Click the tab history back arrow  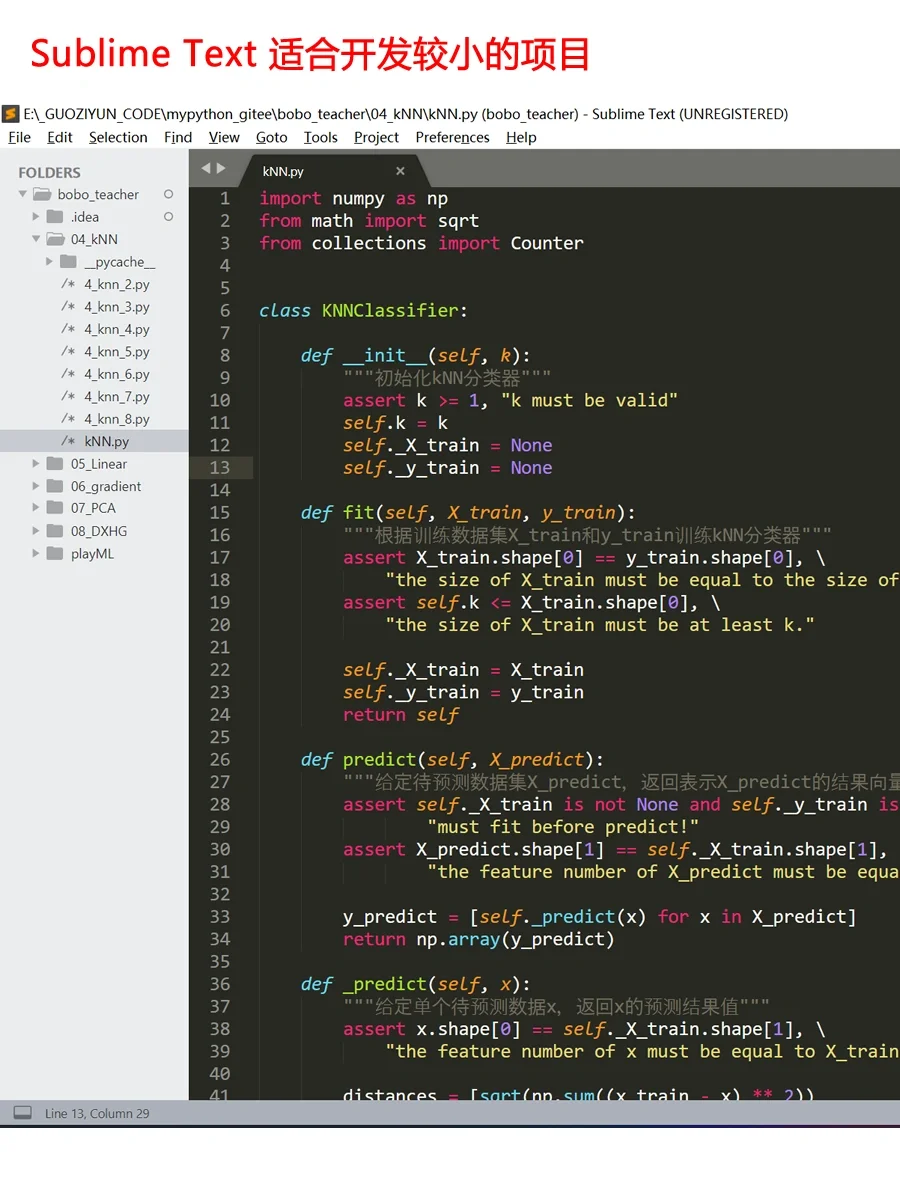point(206,169)
